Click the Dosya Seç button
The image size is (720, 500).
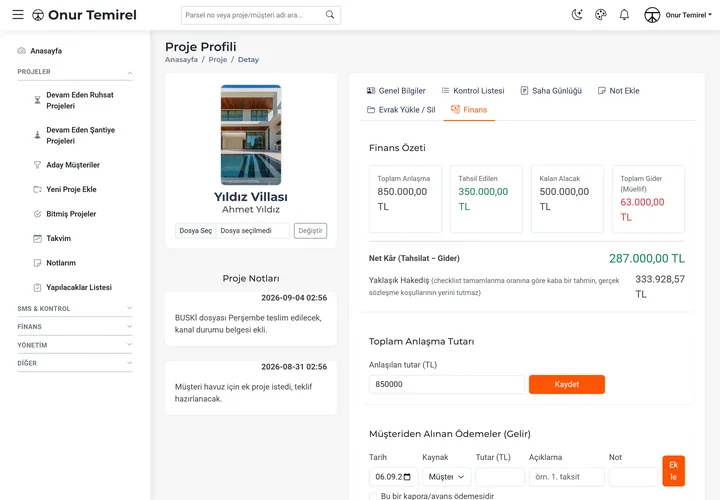pyautogui.click(x=196, y=230)
